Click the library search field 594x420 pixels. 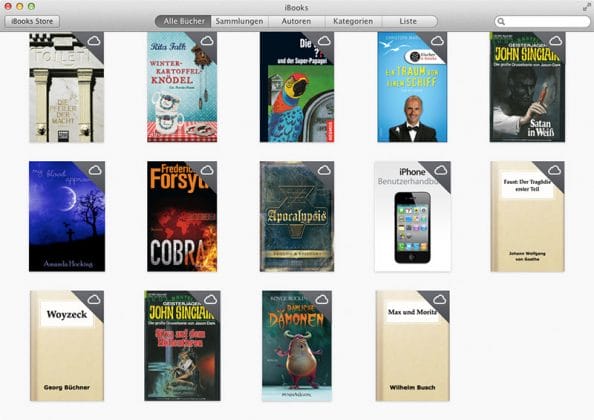pyautogui.click(x=542, y=22)
